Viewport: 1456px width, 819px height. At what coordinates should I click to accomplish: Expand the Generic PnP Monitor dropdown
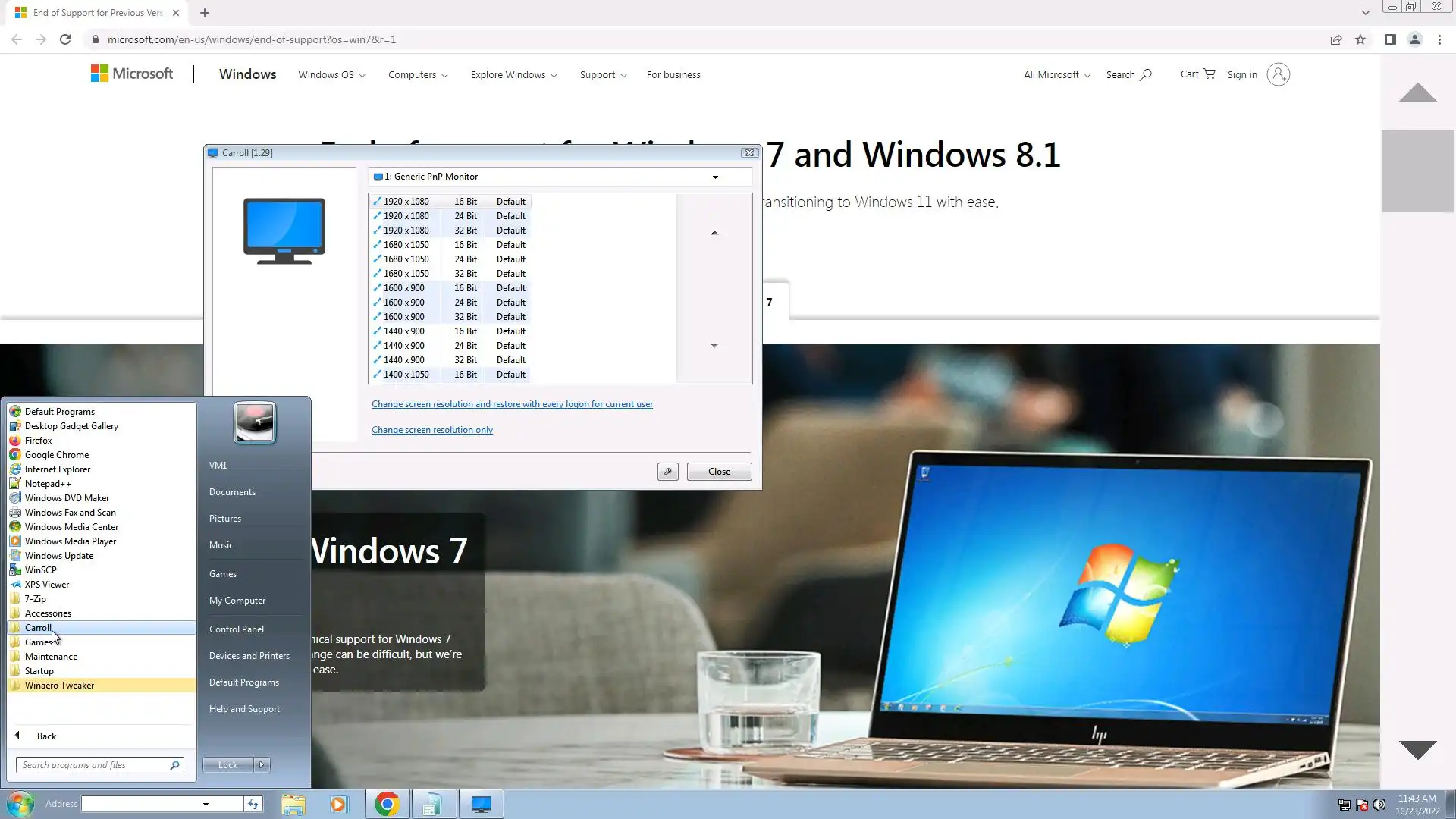(714, 177)
